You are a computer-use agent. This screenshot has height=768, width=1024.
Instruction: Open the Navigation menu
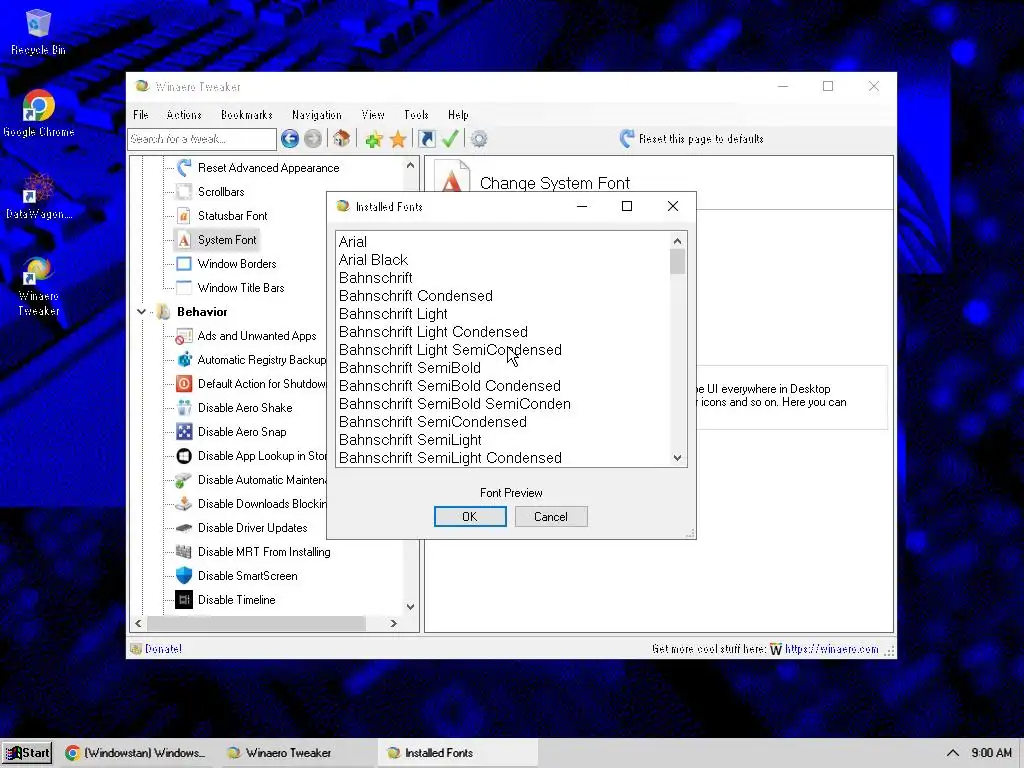pos(317,115)
